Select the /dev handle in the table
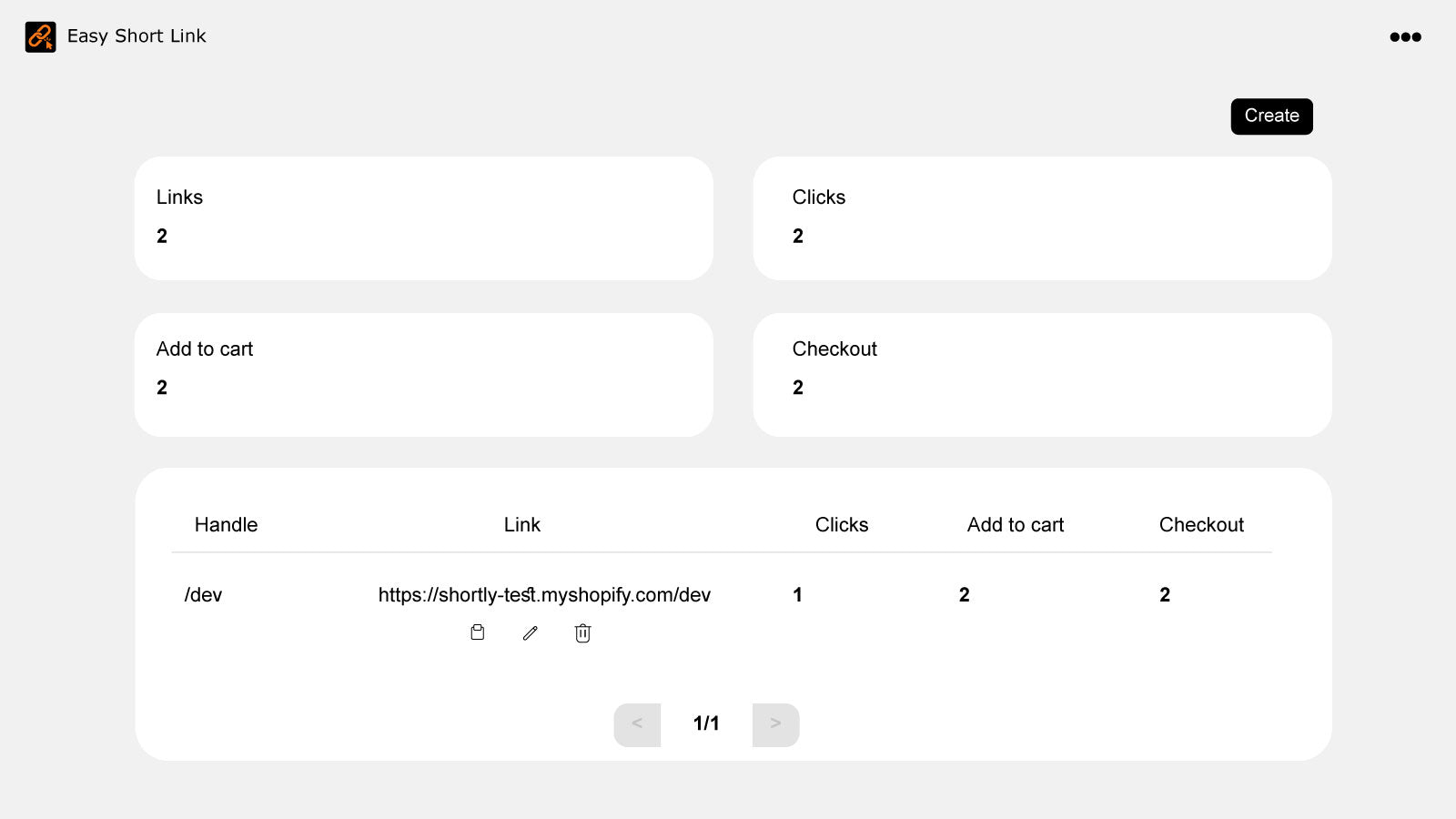Image resolution: width=1456 pixels, height=819 pixels. pos(203,595)
